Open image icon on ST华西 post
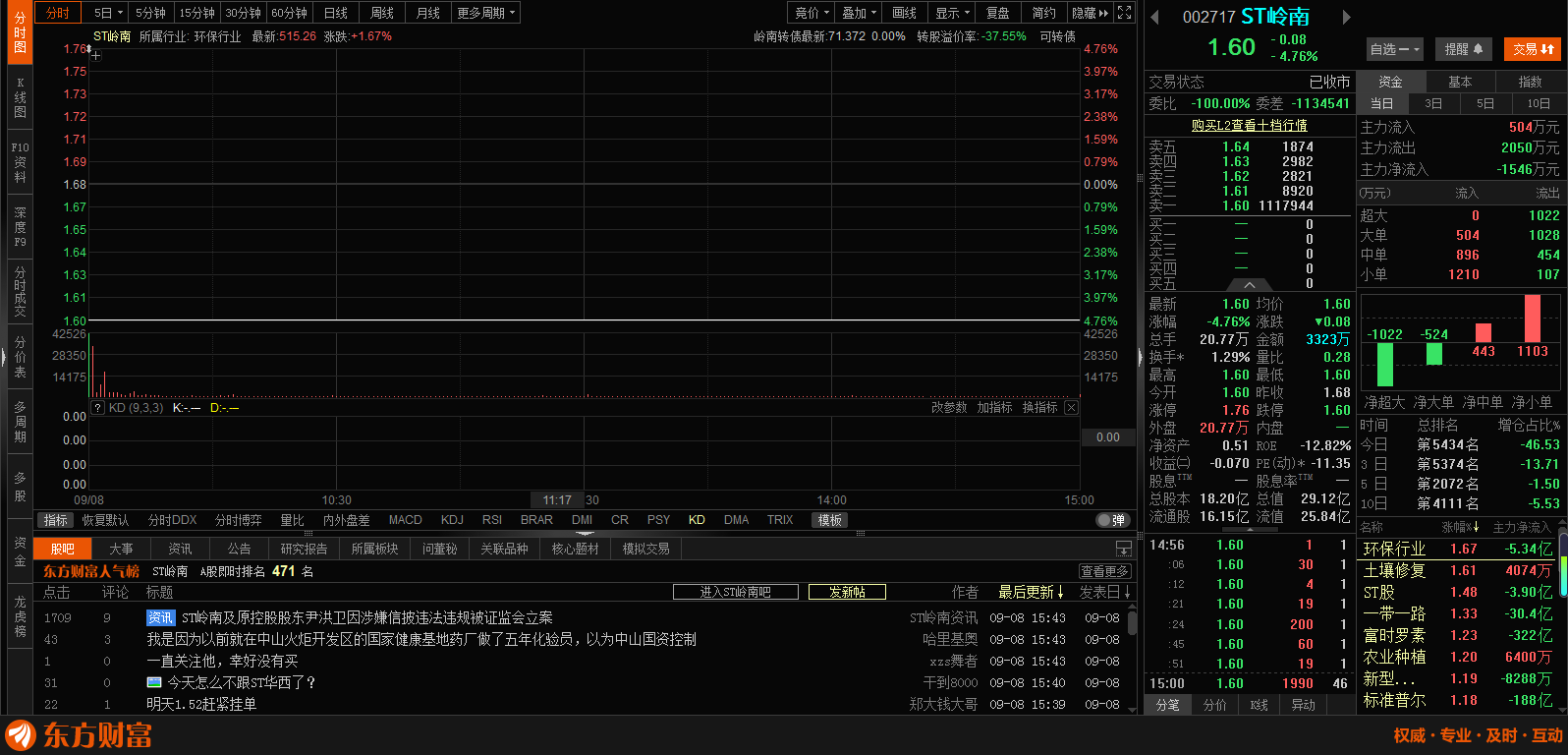Screen dimensions: 1568x755 tap(154, 682)
